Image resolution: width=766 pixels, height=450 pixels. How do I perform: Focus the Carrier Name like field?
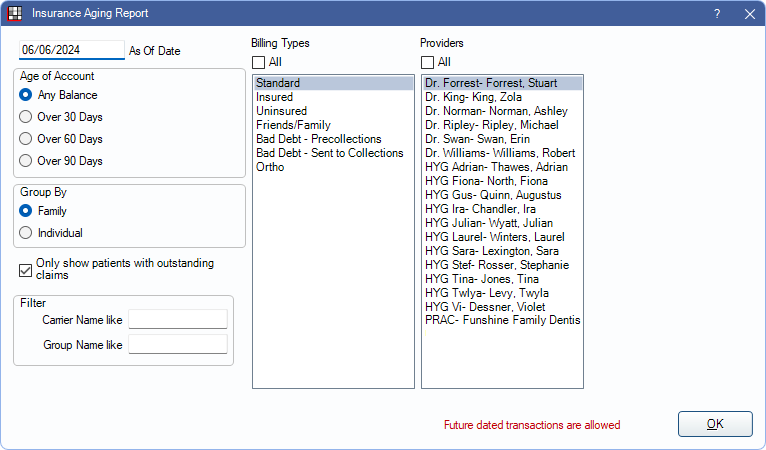[178, 320]
